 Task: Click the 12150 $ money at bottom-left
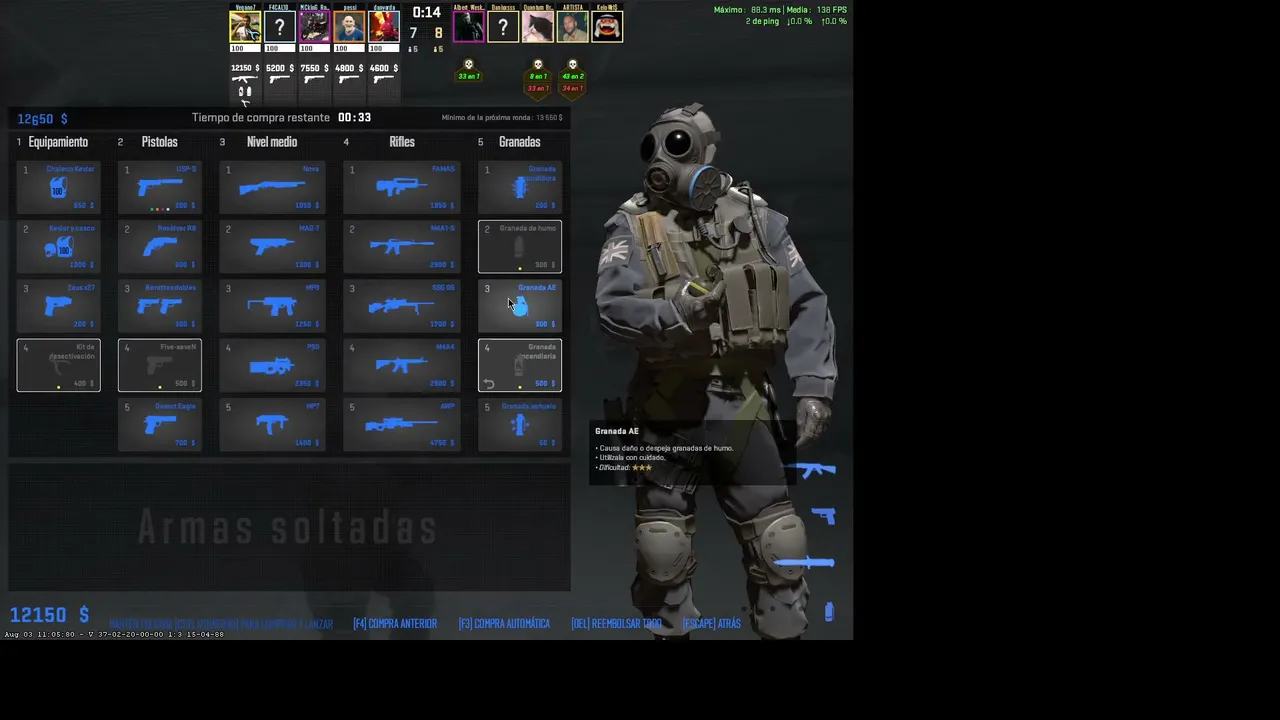(x=49, y=614)
